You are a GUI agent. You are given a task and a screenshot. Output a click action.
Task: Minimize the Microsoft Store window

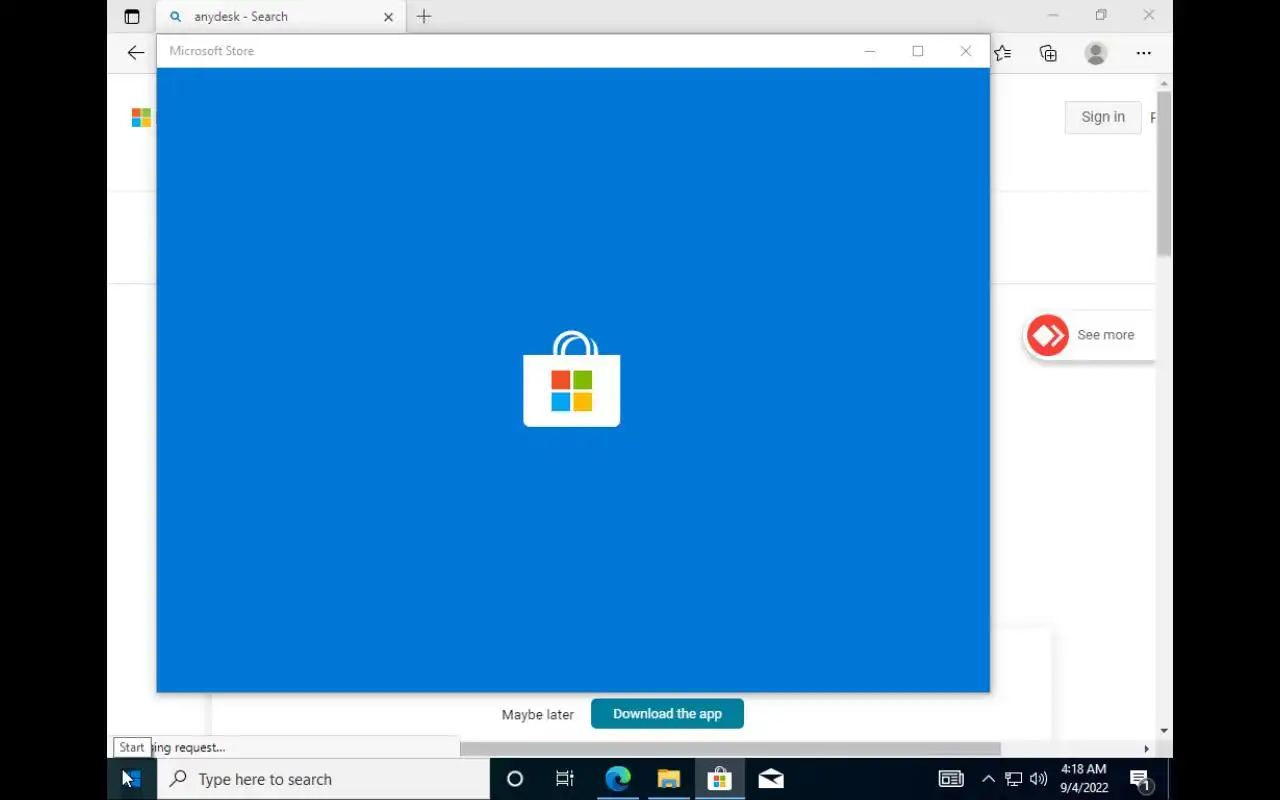pyautogui.click(x=870, y=51)
